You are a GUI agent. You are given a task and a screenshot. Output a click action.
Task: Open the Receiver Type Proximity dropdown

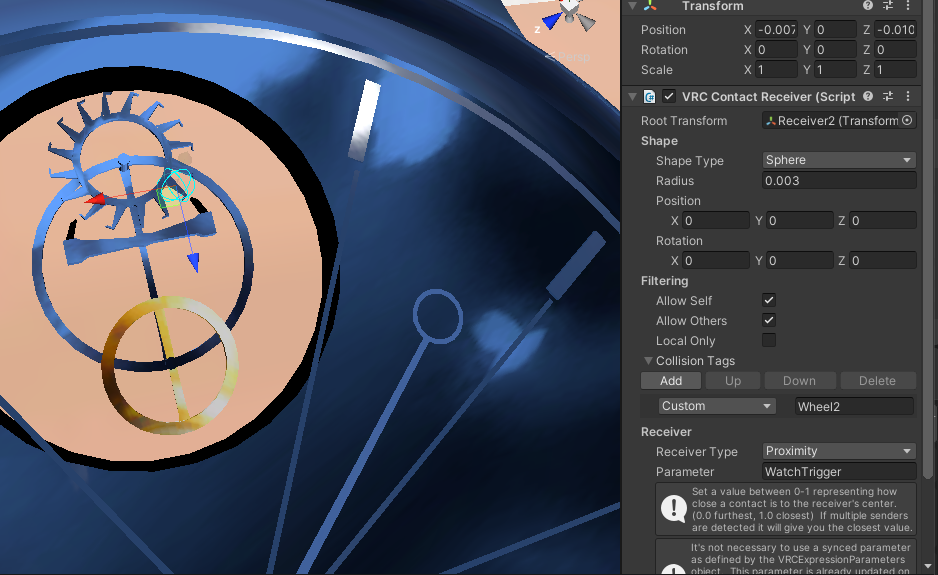click(x=838, y=451)
